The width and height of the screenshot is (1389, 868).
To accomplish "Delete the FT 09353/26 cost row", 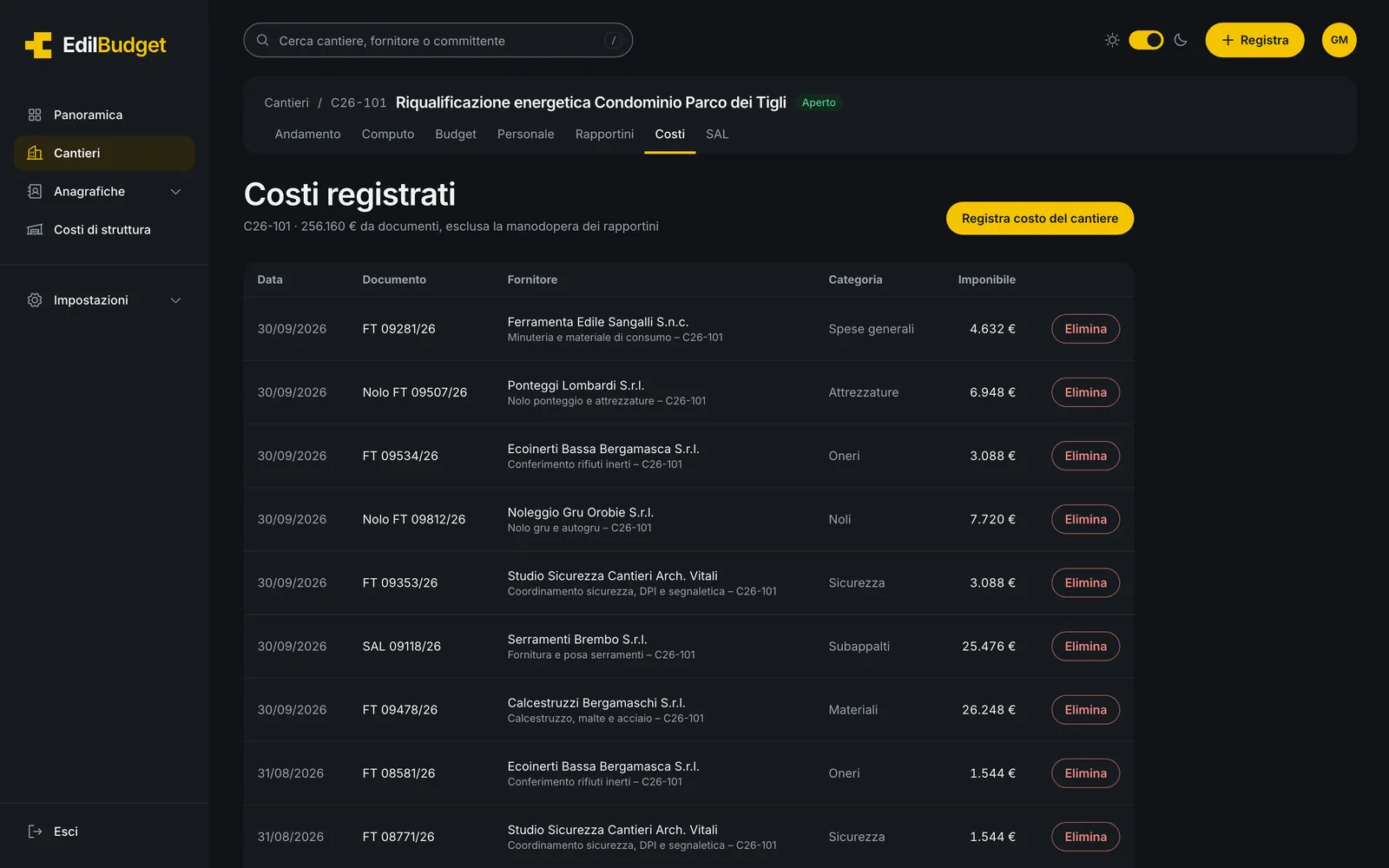I will pyautogui.click(x=1085, y=582).
